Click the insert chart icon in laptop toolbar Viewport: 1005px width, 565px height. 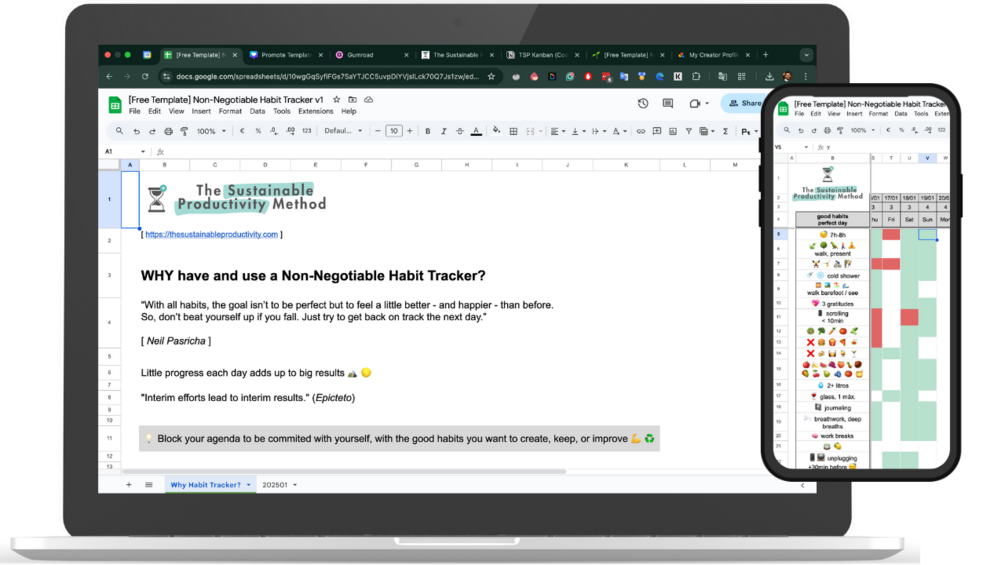tap(672, 131)
